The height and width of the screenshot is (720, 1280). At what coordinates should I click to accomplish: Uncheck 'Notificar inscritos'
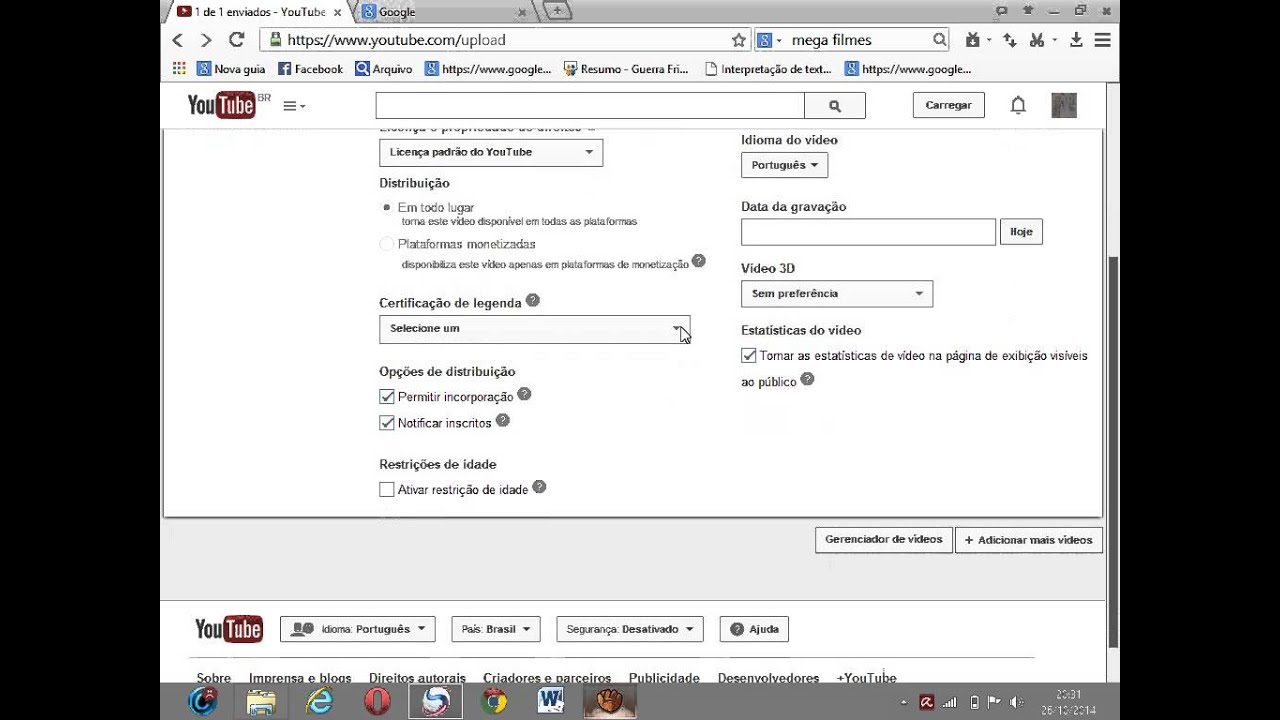pyautogui.click(x=387, y=423)
